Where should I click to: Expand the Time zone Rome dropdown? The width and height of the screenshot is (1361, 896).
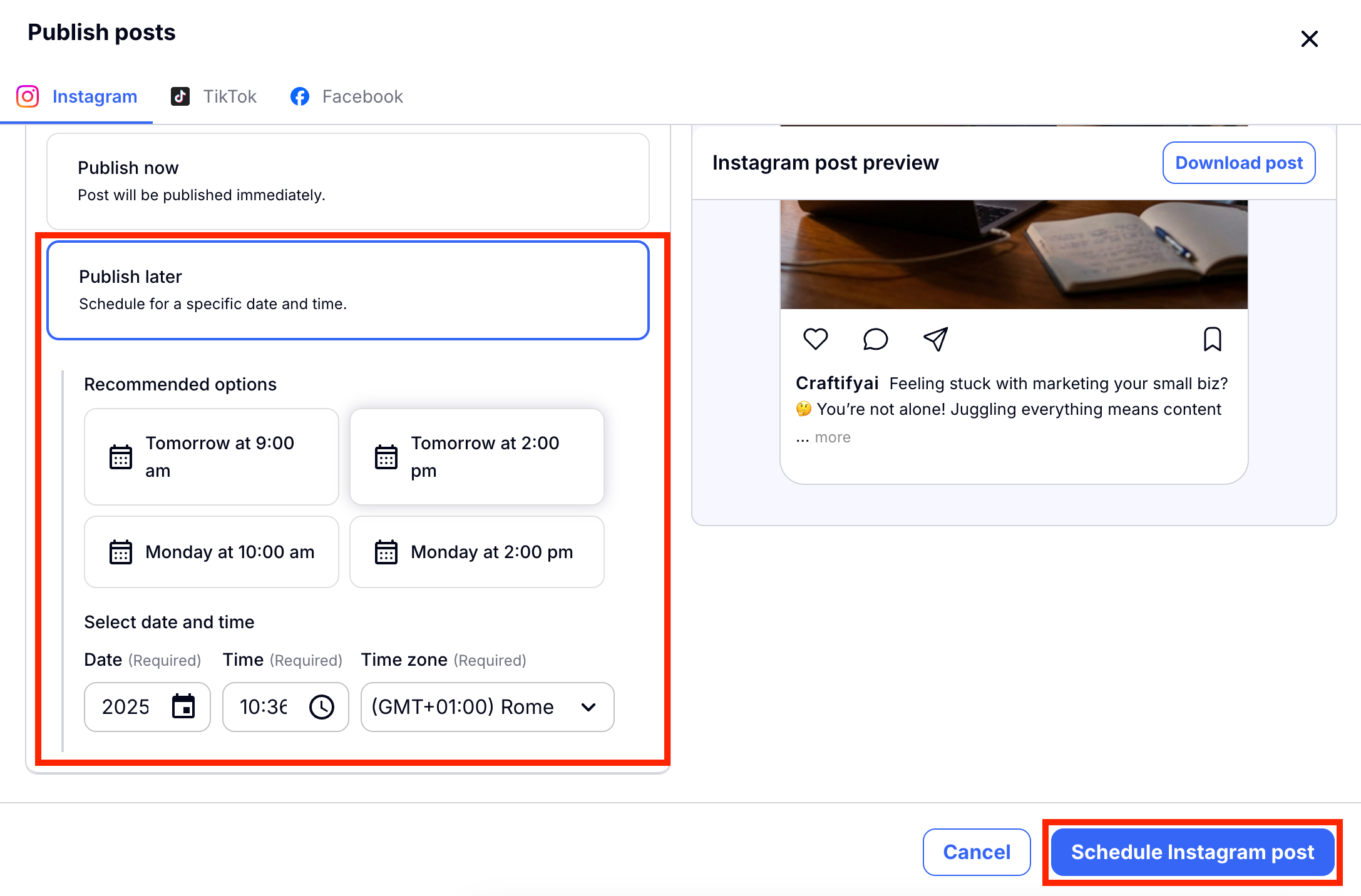coord(487,707)
